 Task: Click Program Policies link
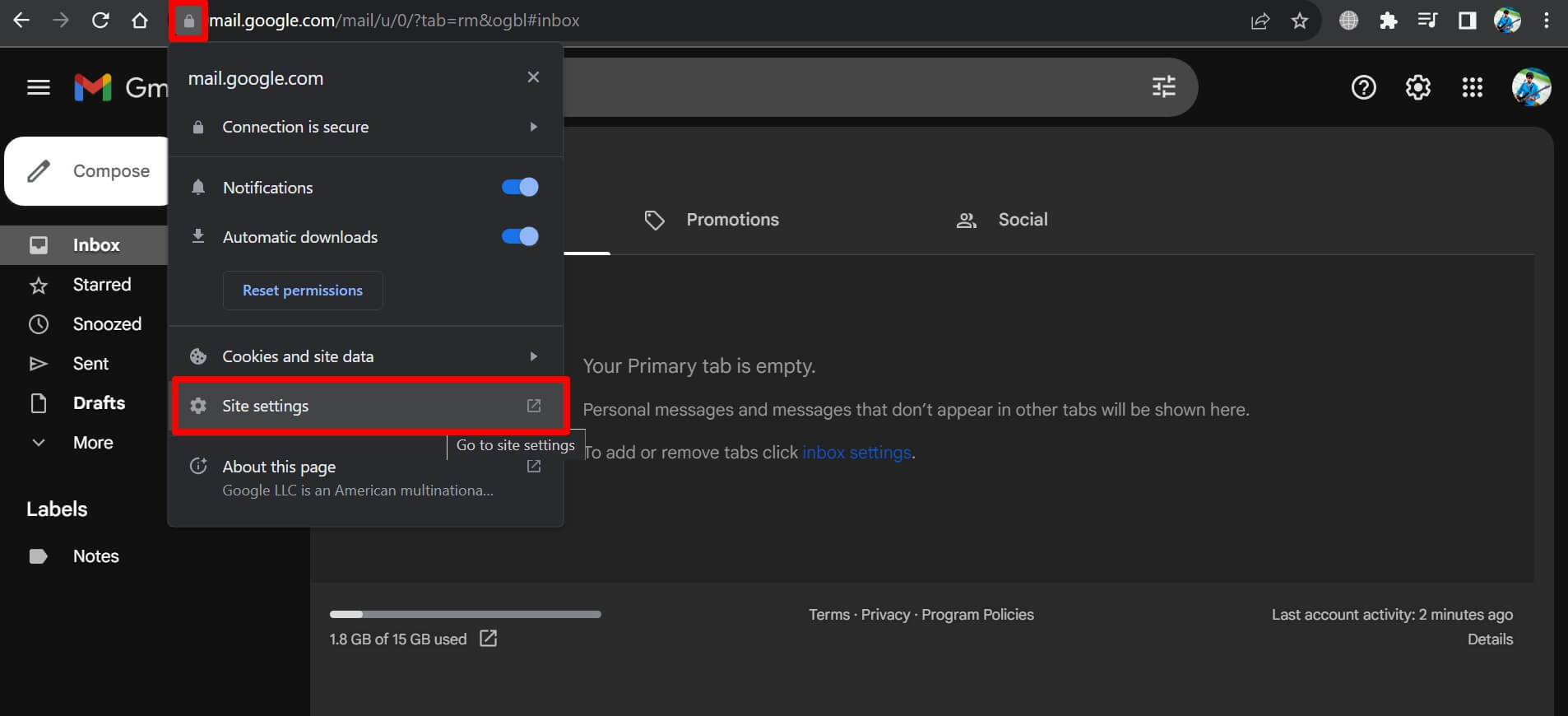click(x=977, y=615)
